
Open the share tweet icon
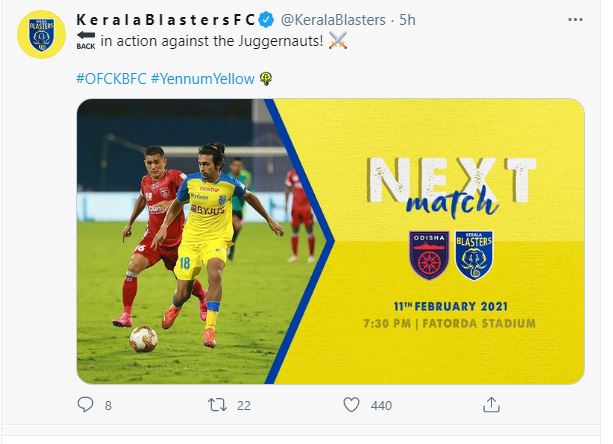(491, 405)
